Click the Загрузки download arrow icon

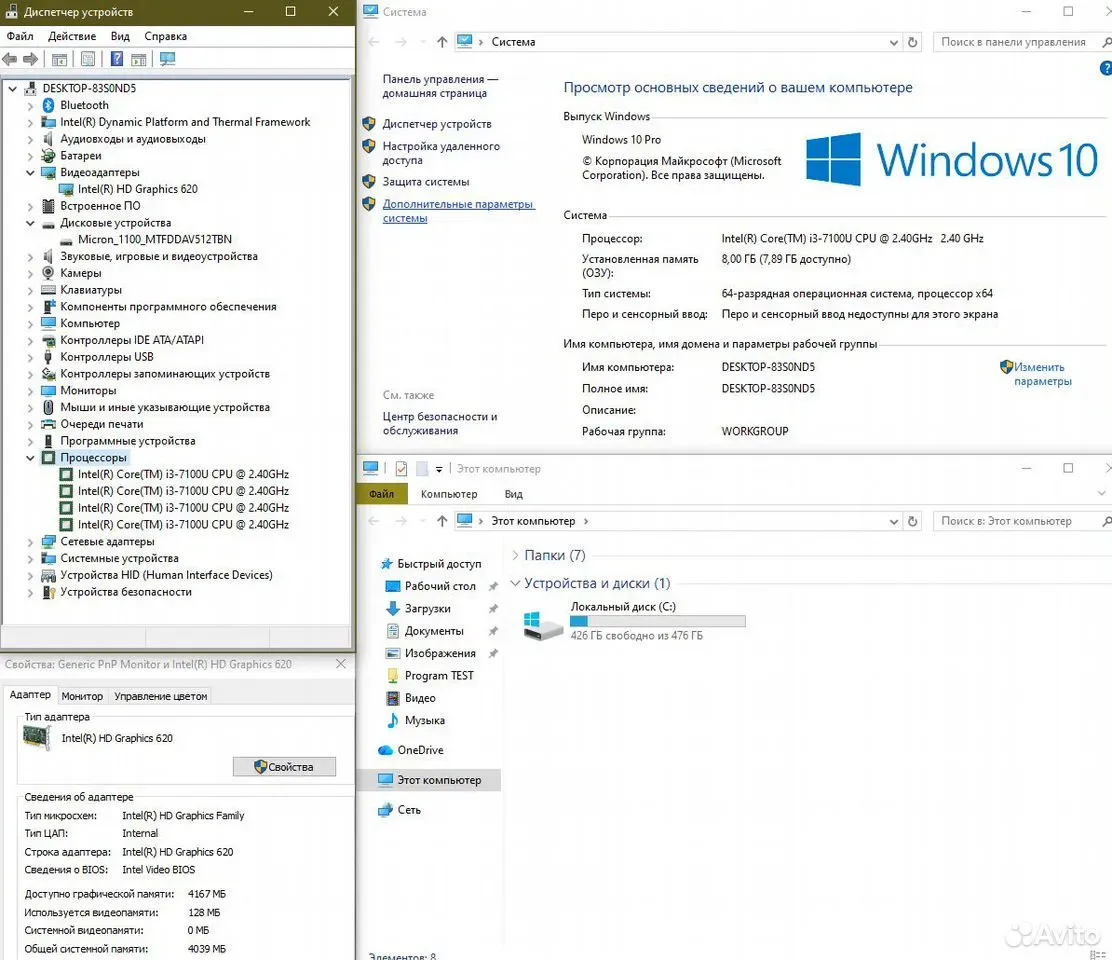393,608
